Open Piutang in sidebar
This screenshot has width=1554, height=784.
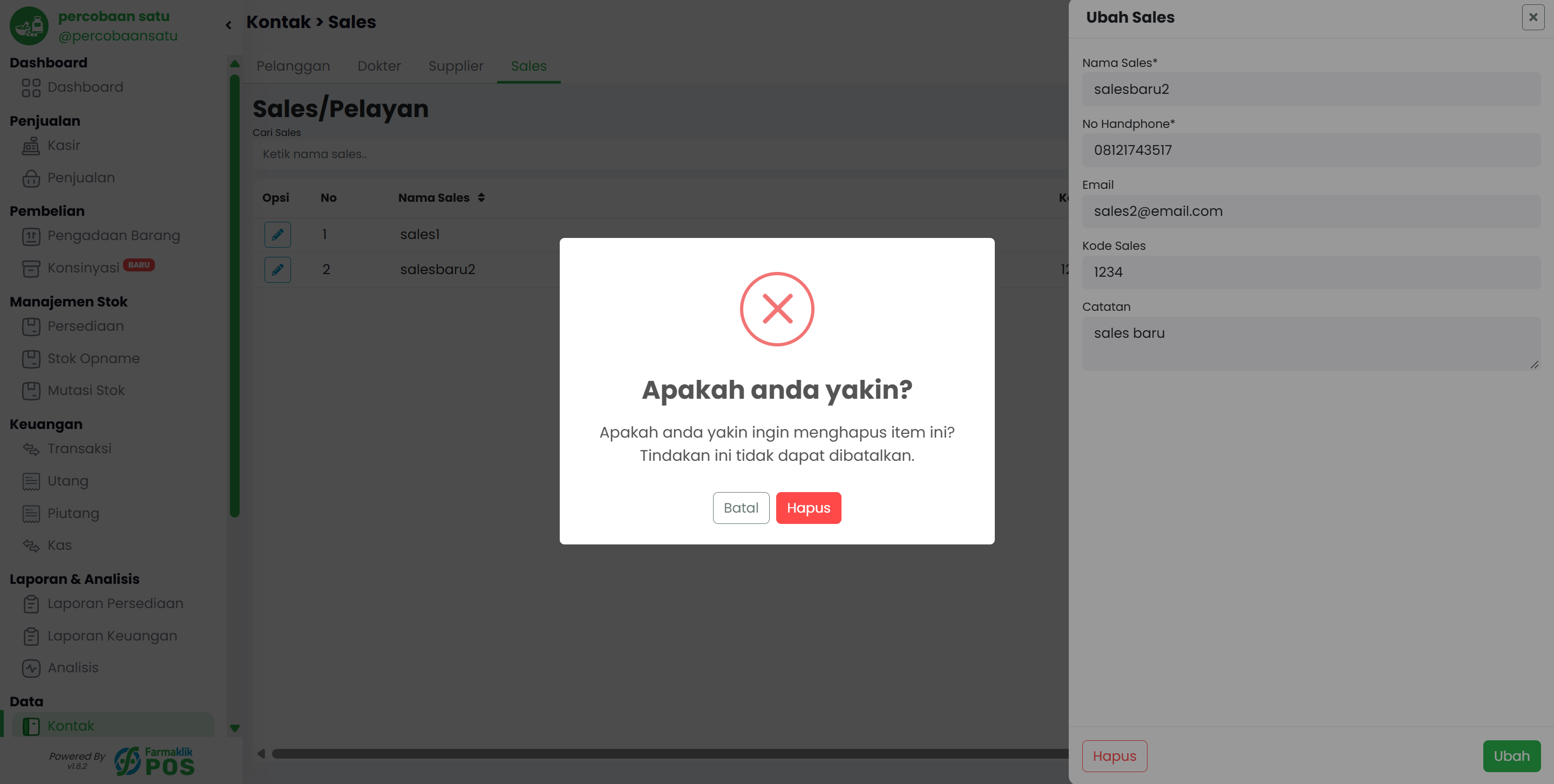[x=60, y=514]
